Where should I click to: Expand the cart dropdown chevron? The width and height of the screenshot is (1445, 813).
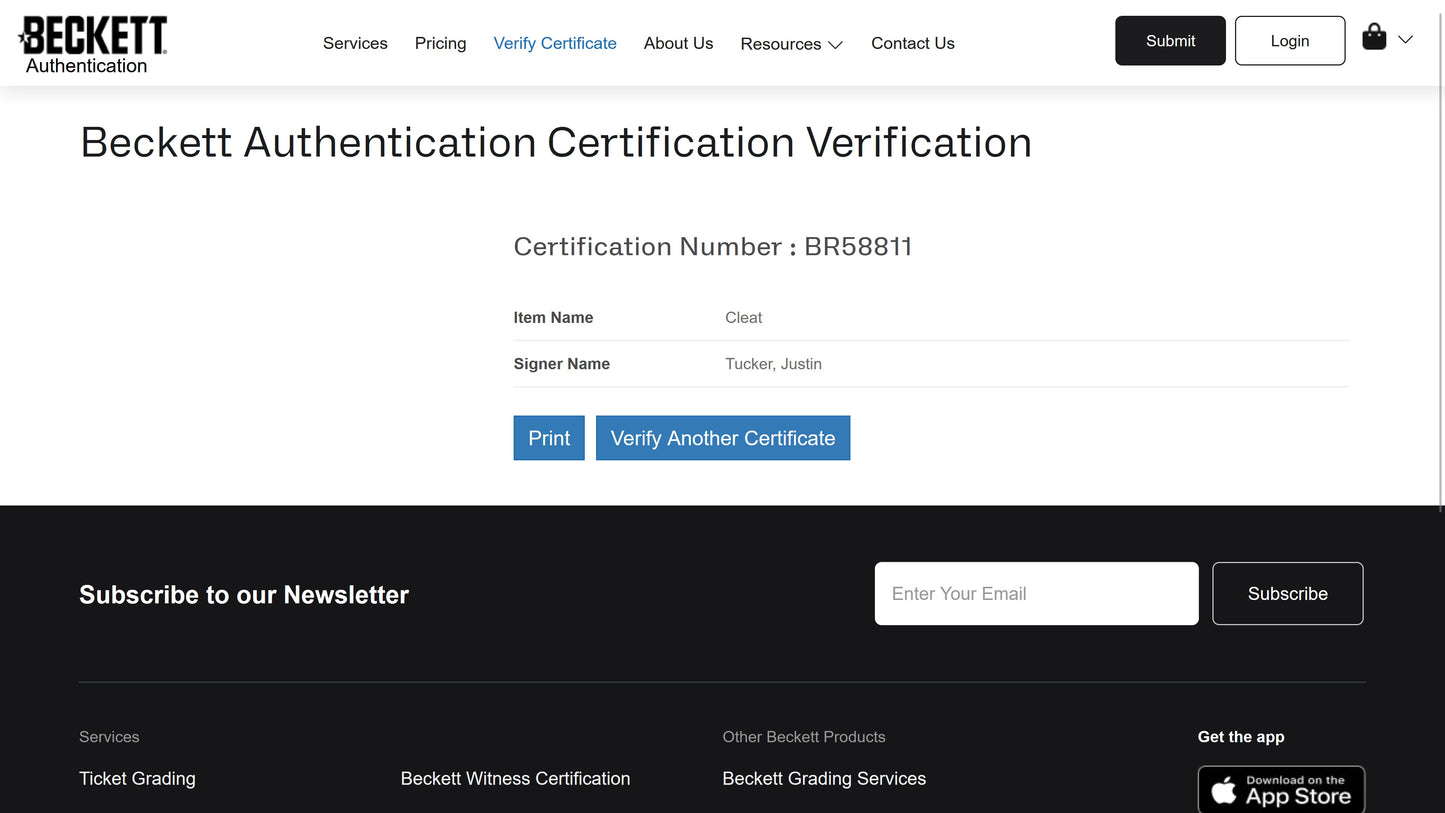tap(1405, 40)
